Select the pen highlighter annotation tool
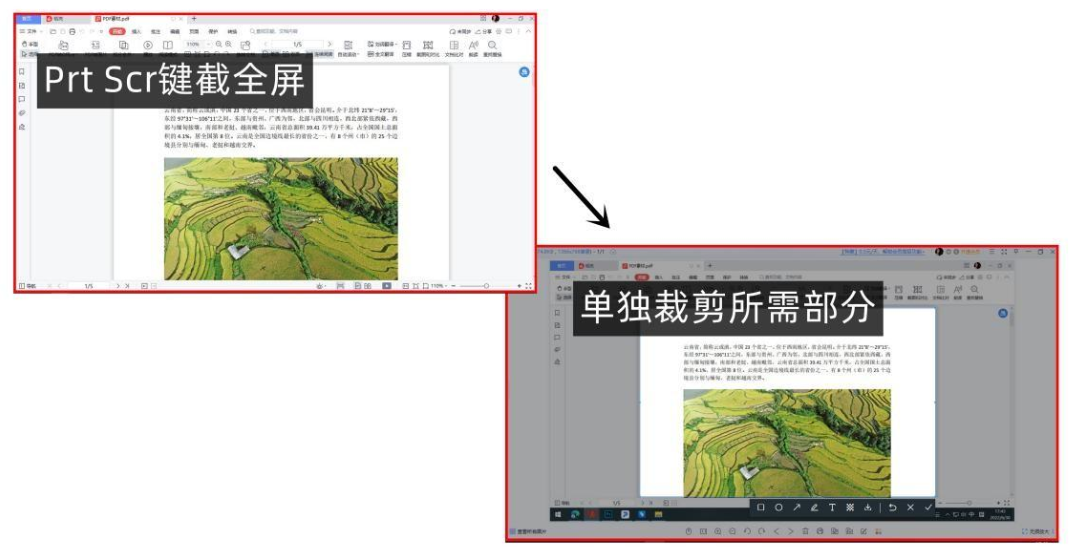Viewport: 1084px width, 559px height. pyautogui.click(x=814, y=508)
